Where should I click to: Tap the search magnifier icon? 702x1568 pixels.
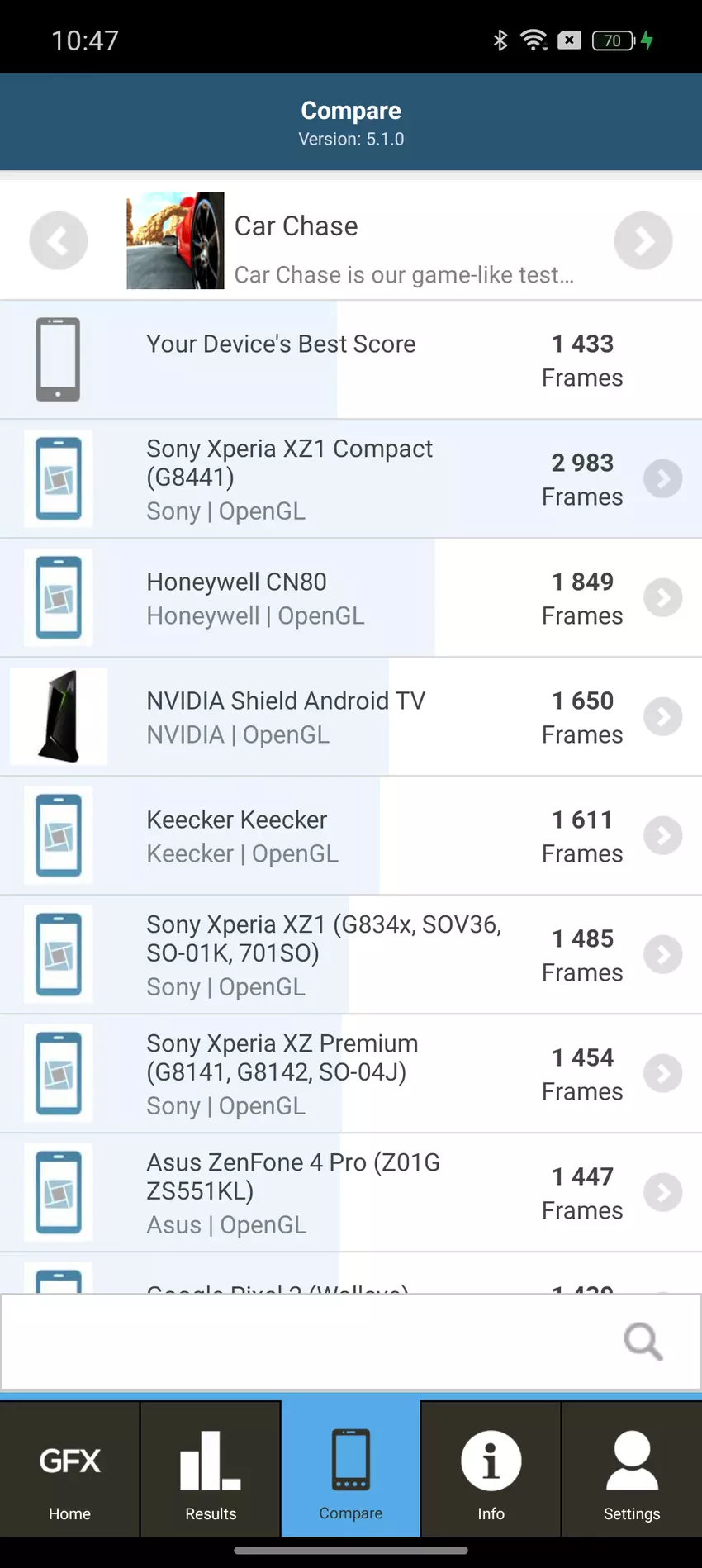643,1341
